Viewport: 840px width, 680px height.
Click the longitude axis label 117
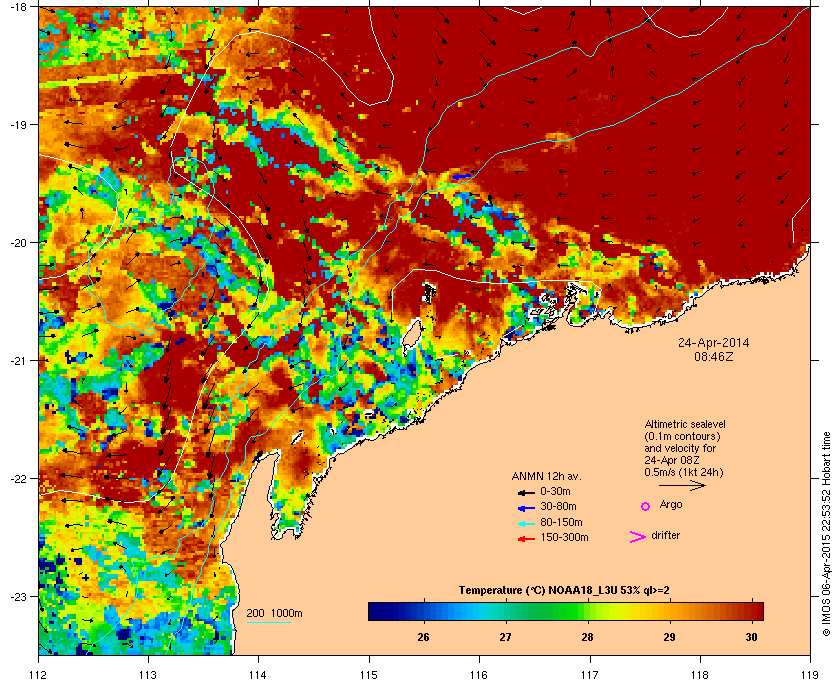point(590,675)
